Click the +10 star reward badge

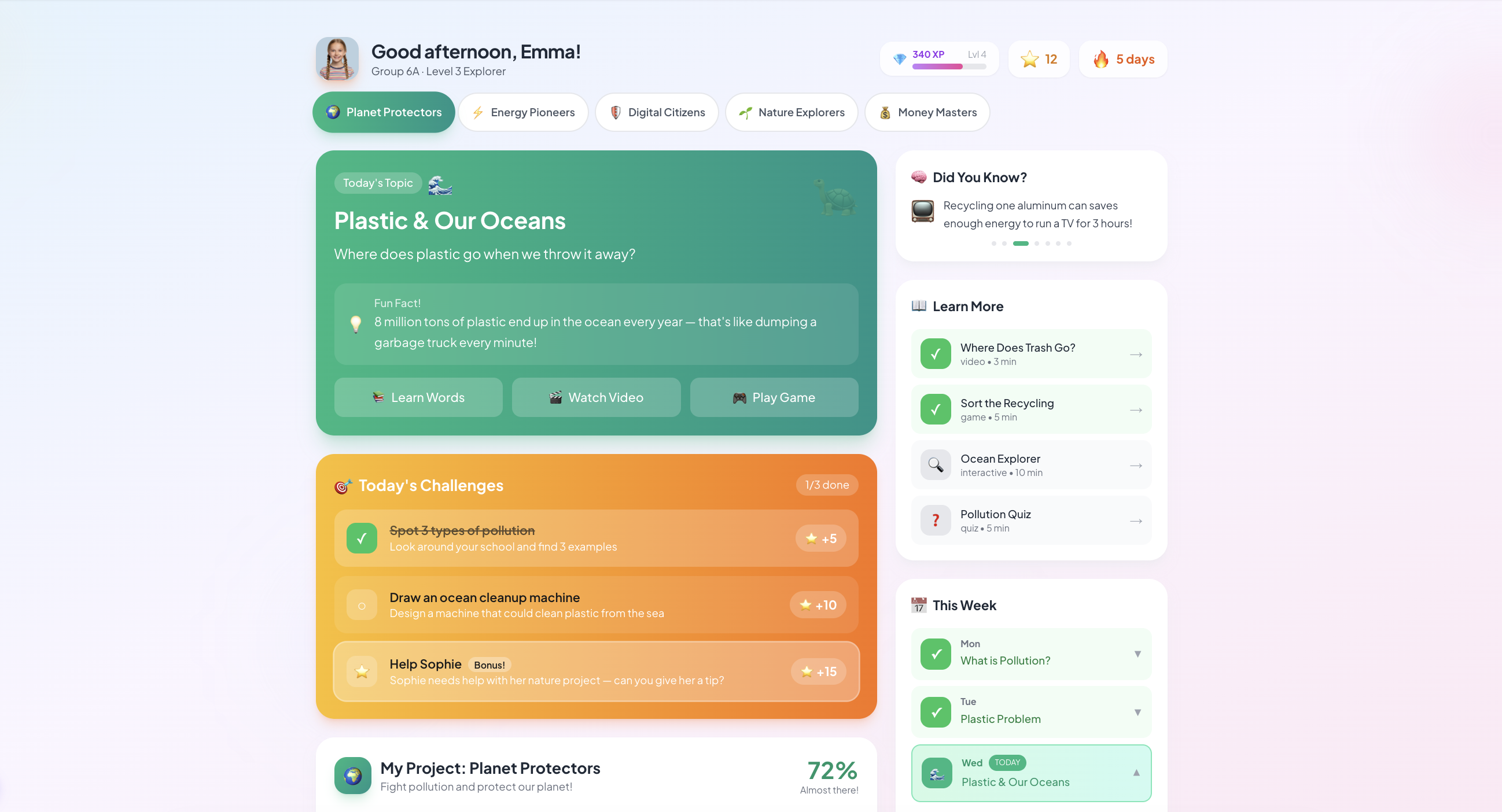pos(818,605)
